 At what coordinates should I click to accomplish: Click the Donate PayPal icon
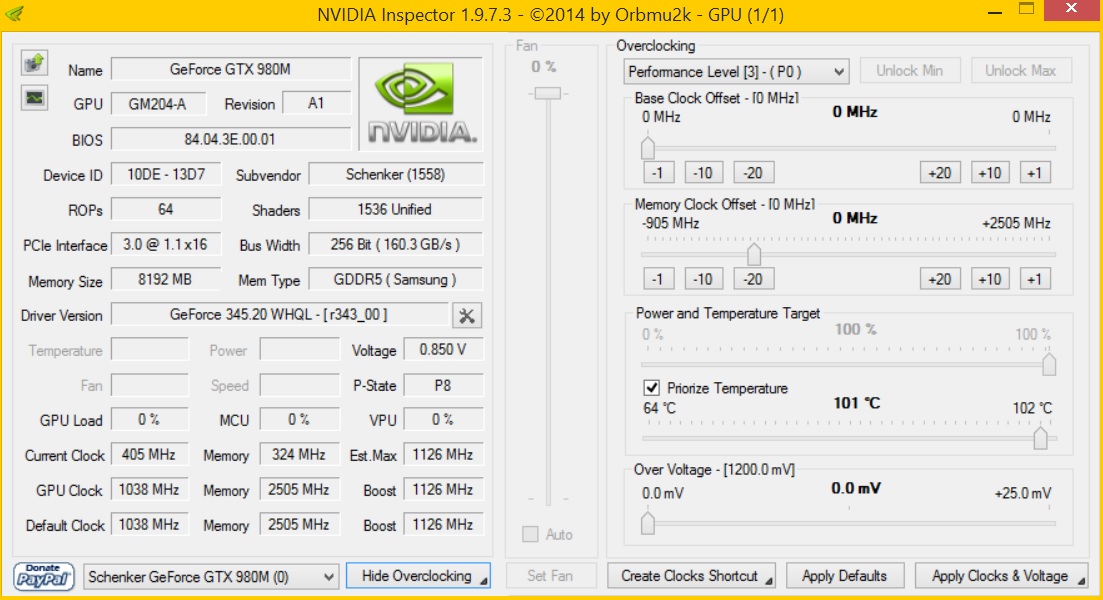click(44, 577)
